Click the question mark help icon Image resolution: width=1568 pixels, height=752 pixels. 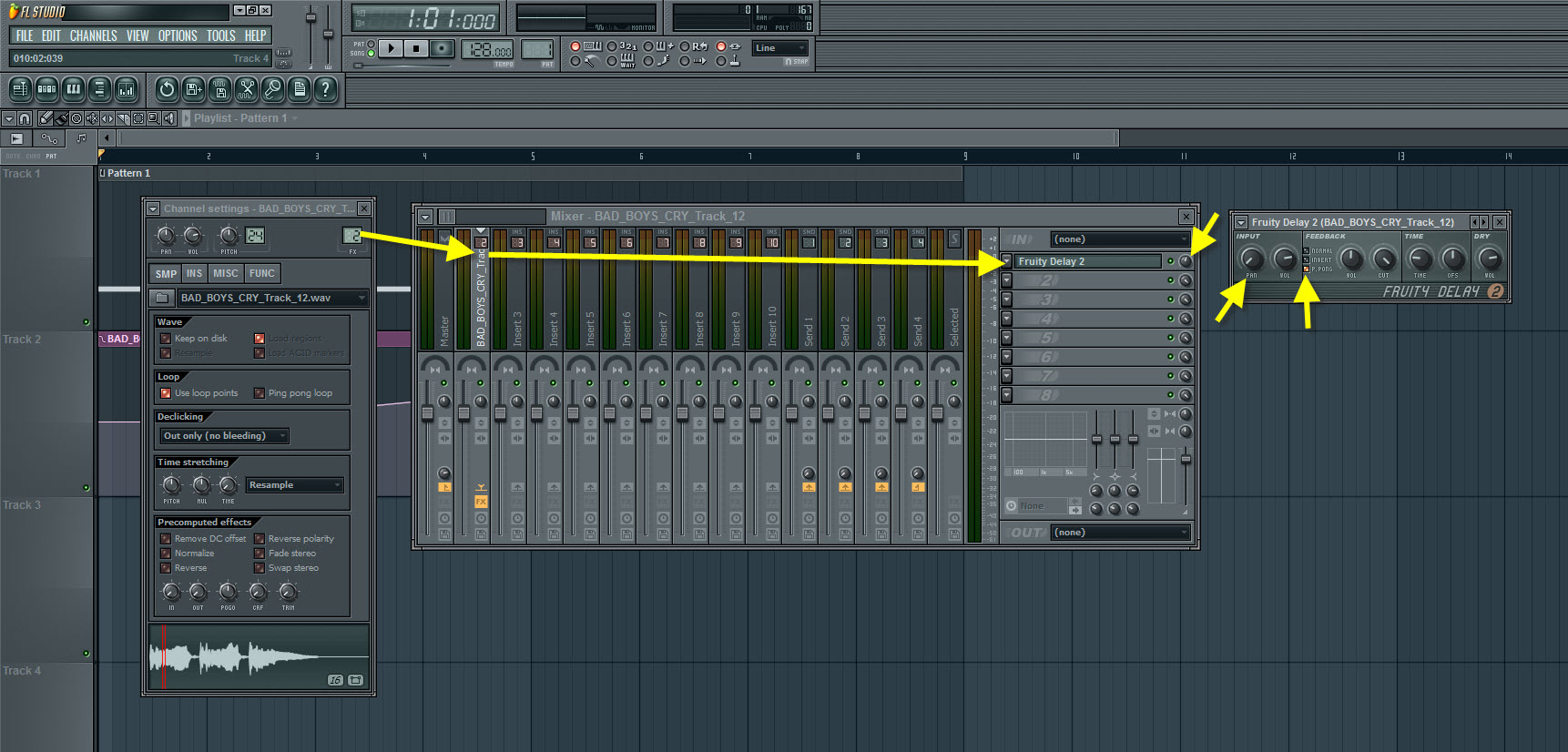[325, 89]
